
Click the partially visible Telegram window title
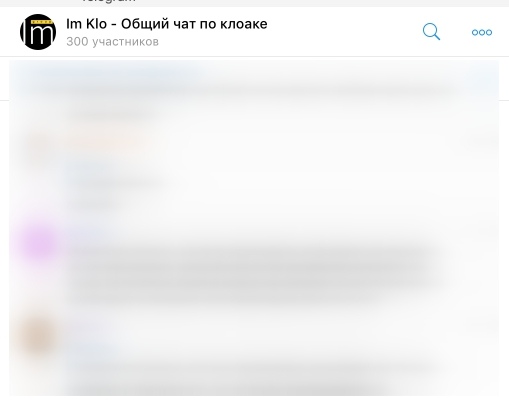[109, 1]
